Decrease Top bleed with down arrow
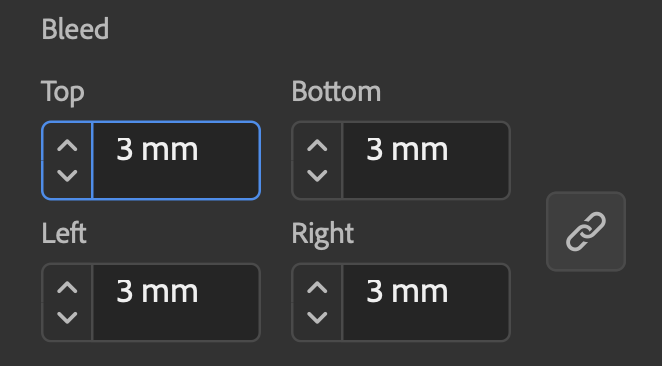This screenshot has width=662, height=366. click(x=67, y=175)
